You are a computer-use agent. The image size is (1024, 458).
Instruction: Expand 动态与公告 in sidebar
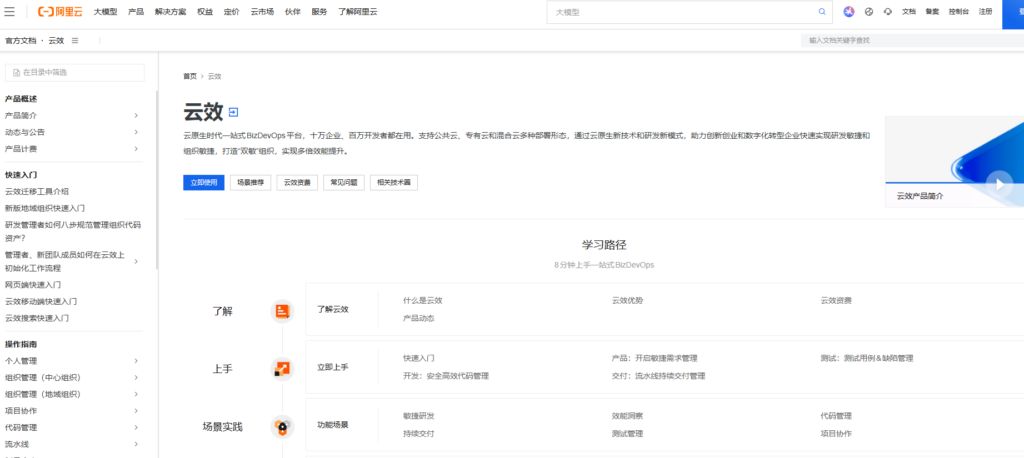(x=136, y=132)
